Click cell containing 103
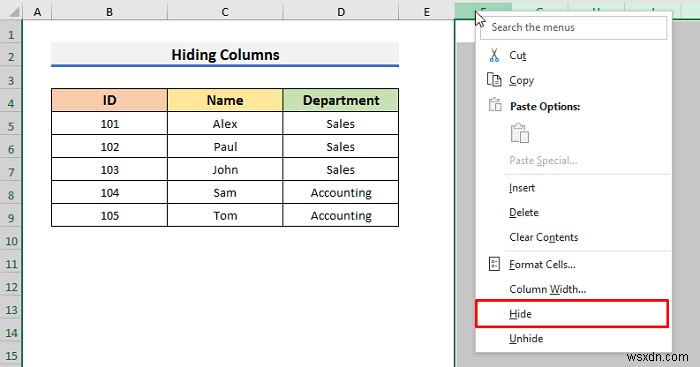 [109, 169]
